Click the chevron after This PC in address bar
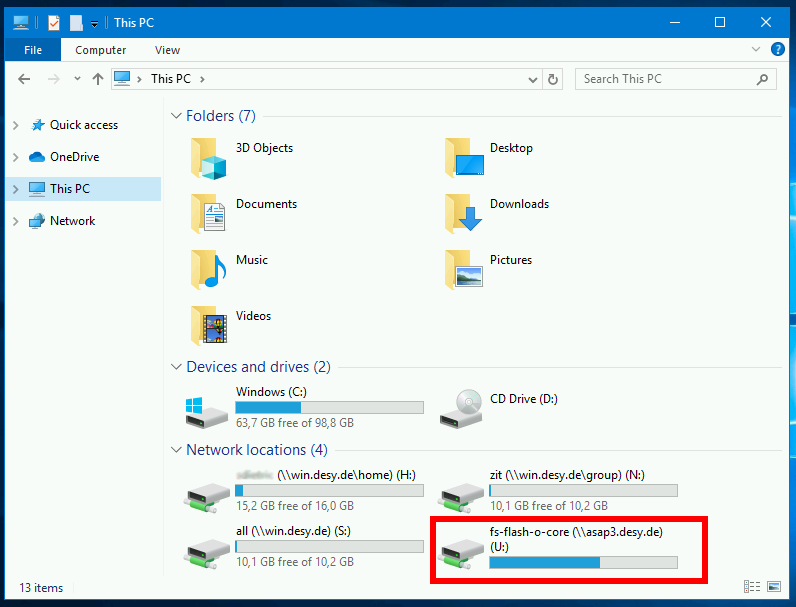Image resolution: width=796 pixels, height=607 pixels. pyautogui.click(x=203, y=79)
